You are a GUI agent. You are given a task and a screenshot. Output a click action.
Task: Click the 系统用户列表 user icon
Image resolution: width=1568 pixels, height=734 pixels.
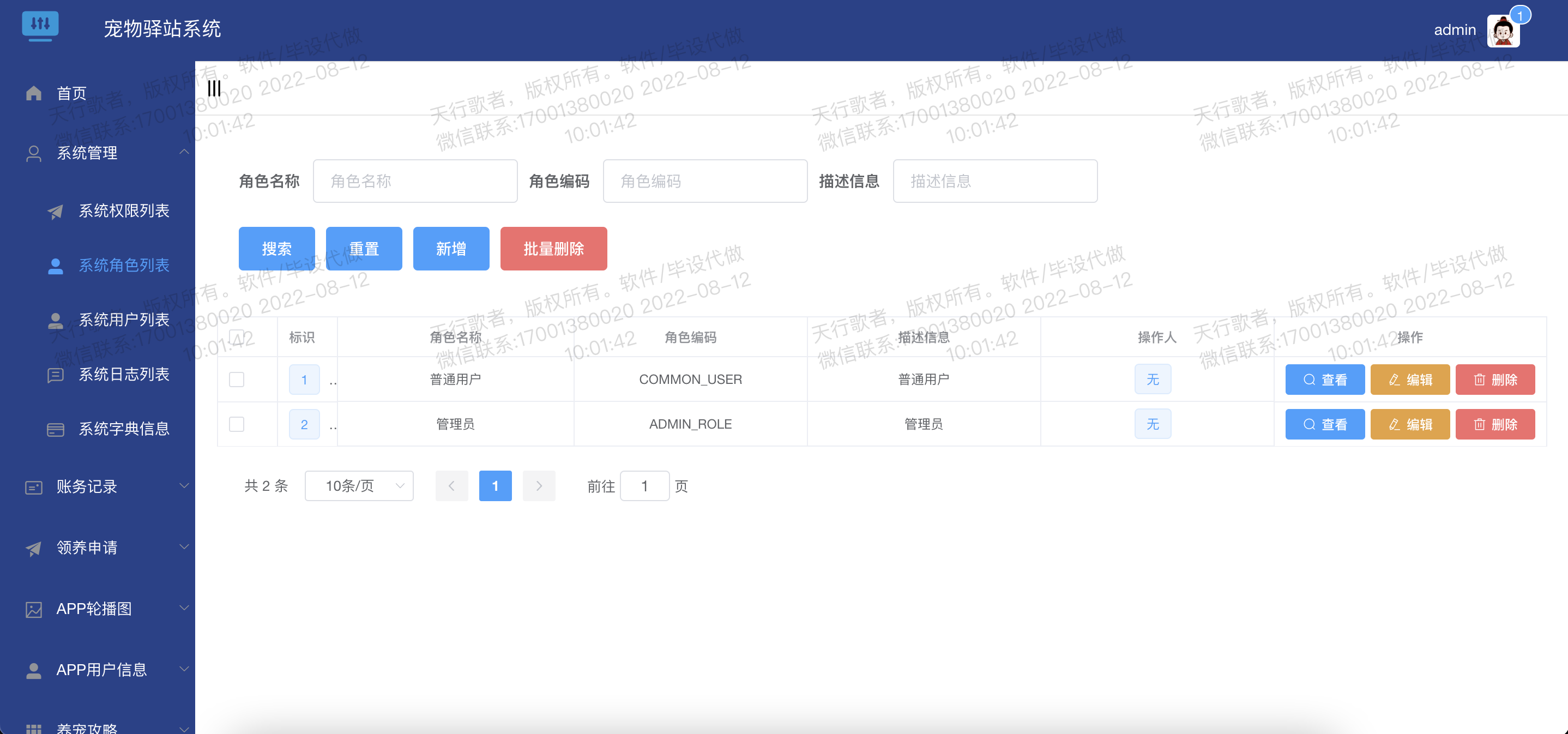click(x=56, y=320)
